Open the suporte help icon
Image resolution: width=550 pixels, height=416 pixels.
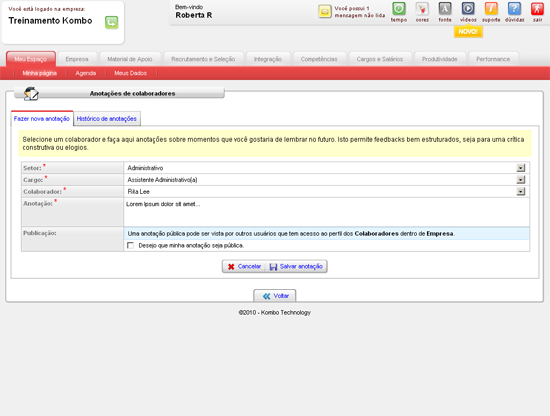pyautogui.click(x=491, y=9)
